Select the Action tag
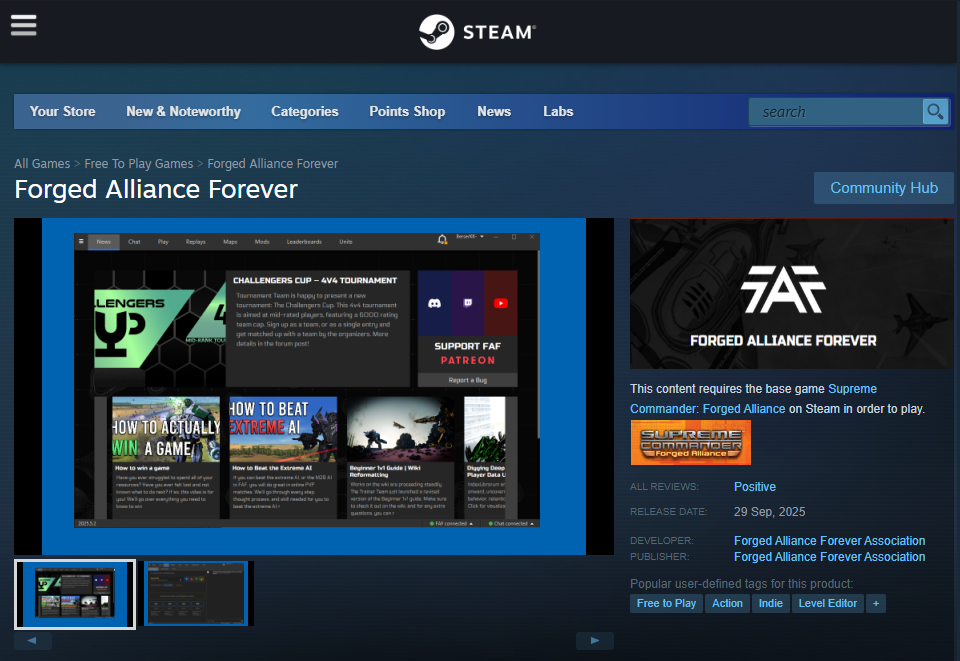The width and height of the screenshot is (960, 661). pyautogui.click(x=727, y=603)
